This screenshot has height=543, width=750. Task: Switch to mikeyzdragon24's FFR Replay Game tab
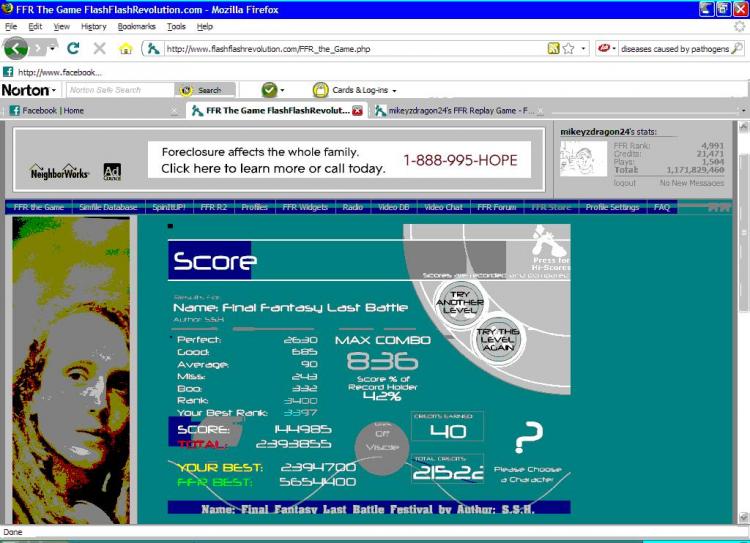[459, 111]
